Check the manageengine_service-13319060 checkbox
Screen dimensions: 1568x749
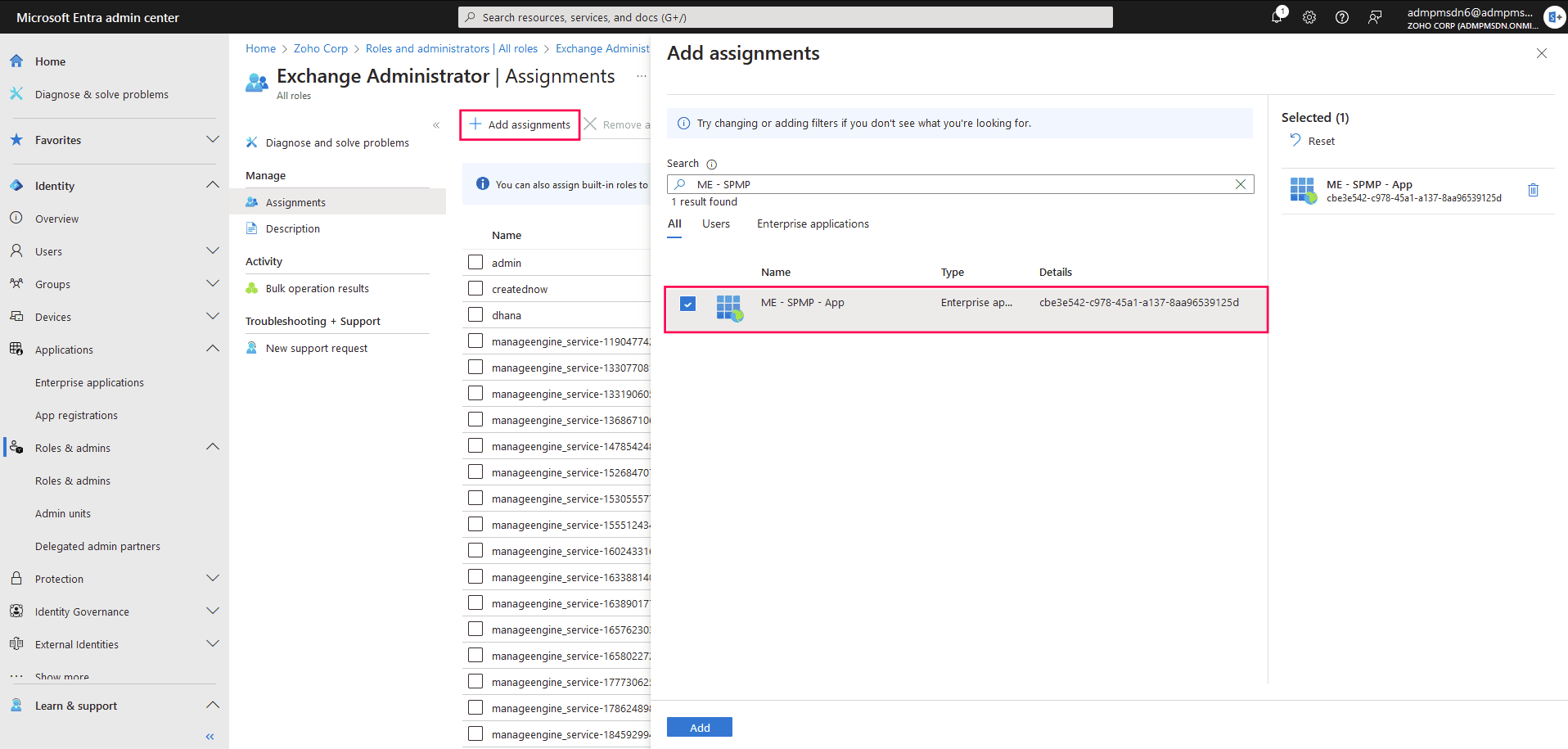(475, 393)
